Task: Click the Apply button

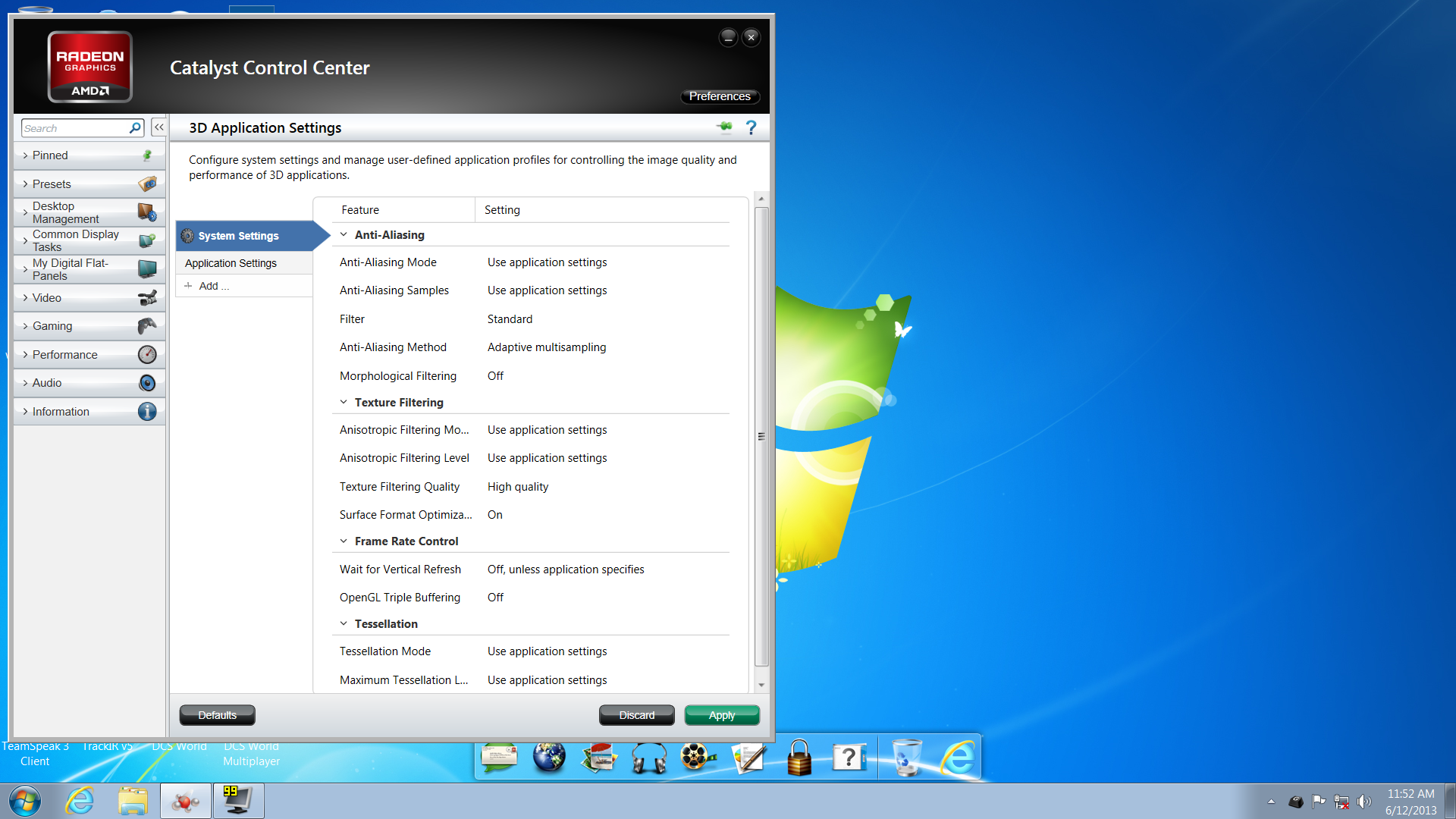Action: pyautogui.click(x=722, y=715)
